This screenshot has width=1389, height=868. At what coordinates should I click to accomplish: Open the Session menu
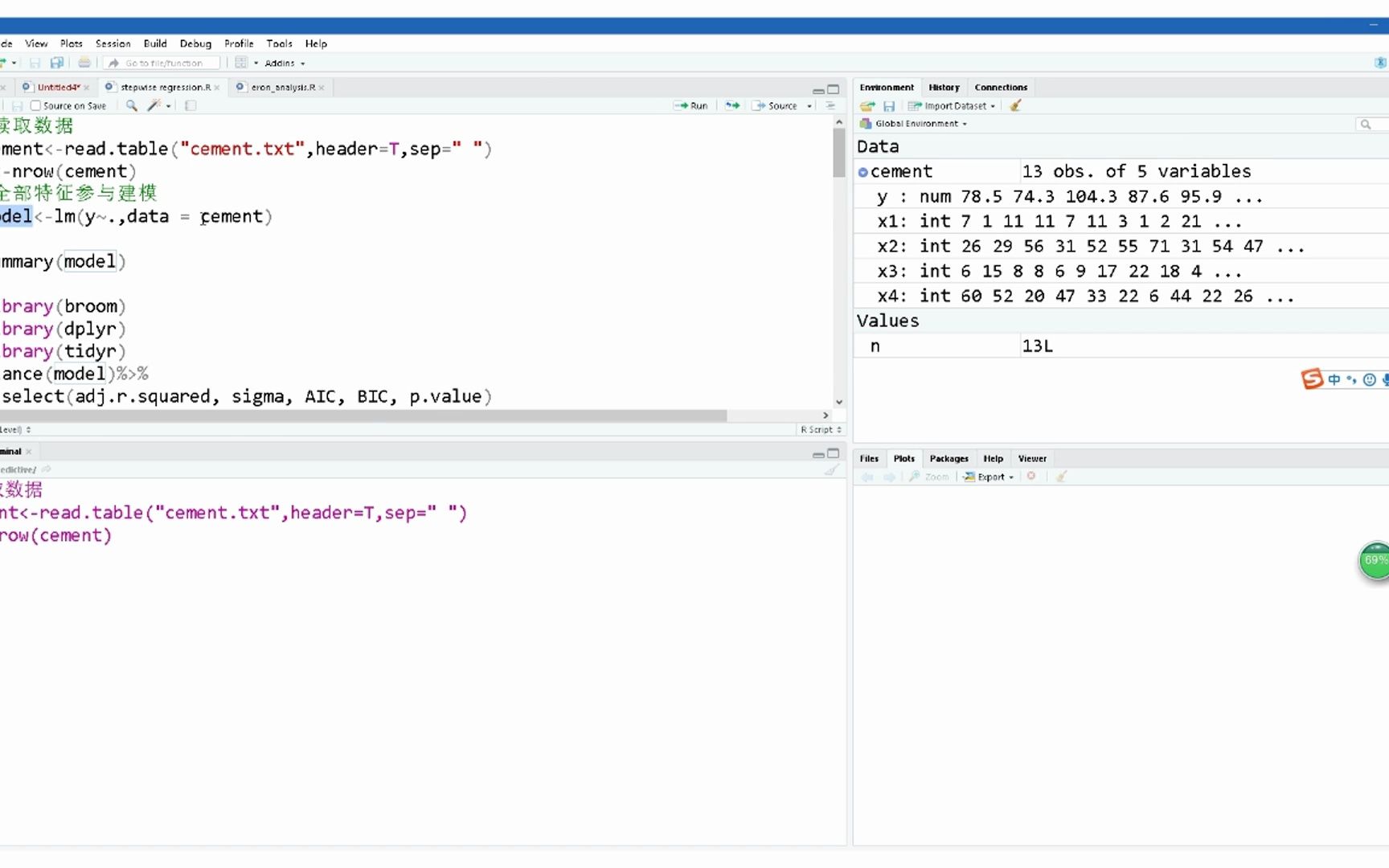[113, 43]
